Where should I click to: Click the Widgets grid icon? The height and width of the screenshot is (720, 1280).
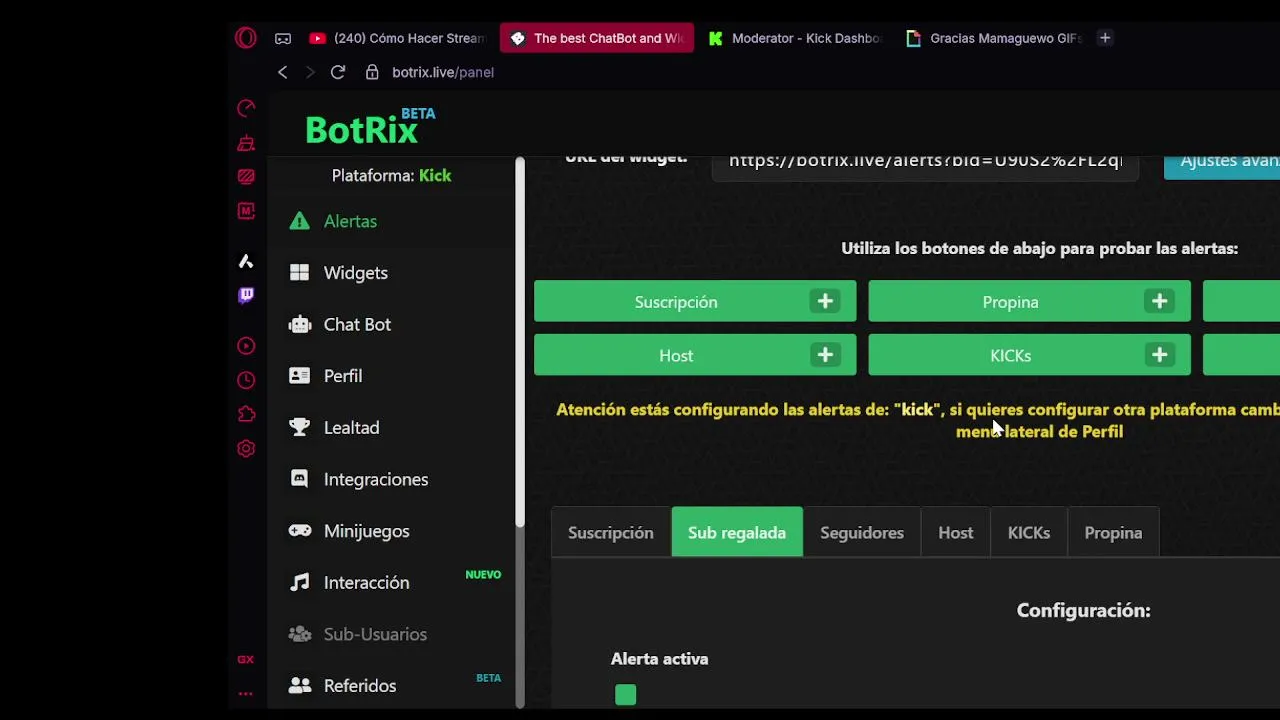pos(299,273)
